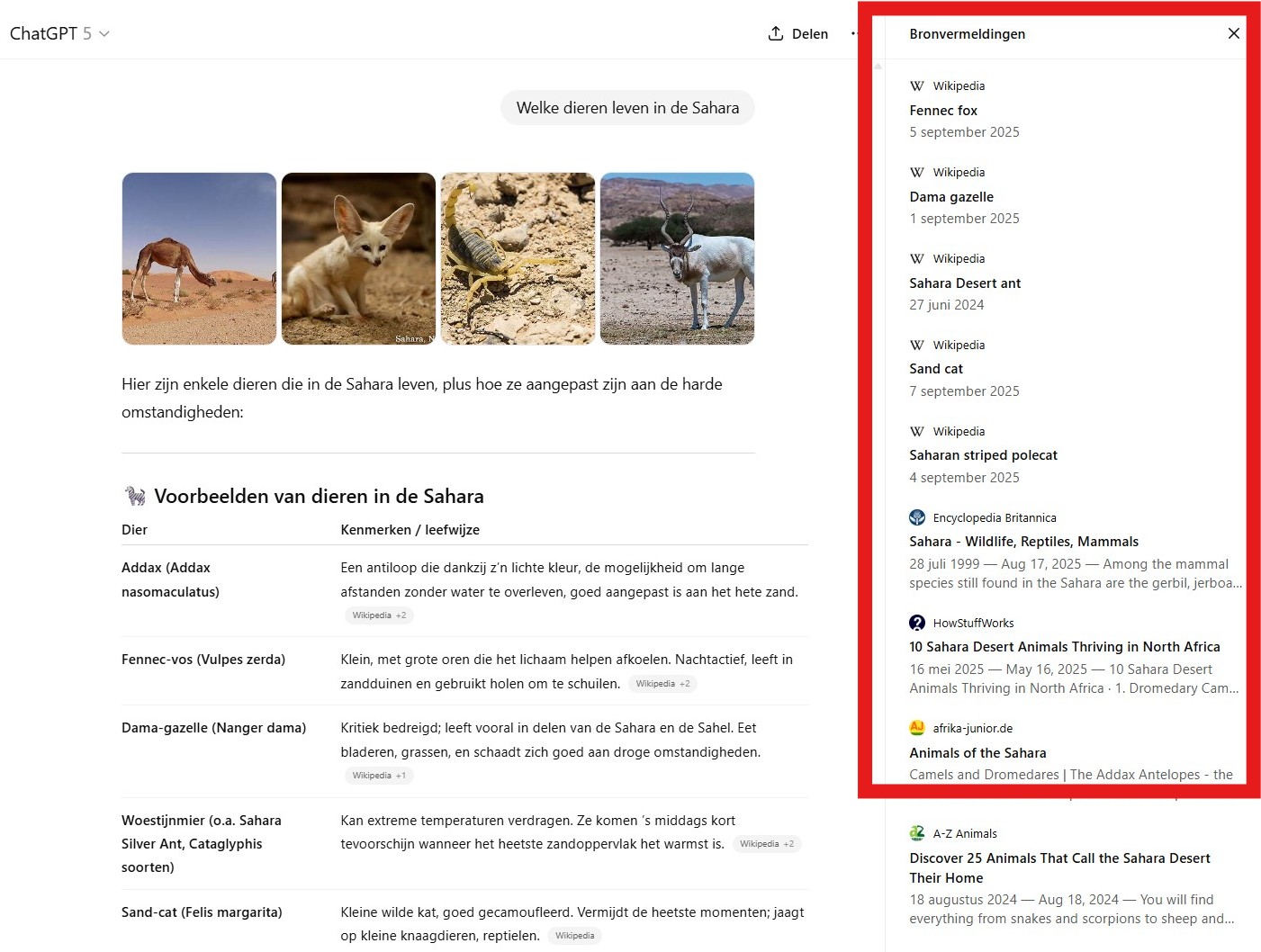Click the Wikipedia icon above Sand cat

[917, 345]
